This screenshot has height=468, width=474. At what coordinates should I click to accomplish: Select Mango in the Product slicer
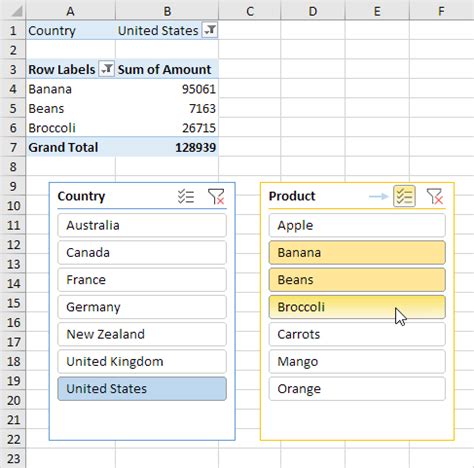357,361
